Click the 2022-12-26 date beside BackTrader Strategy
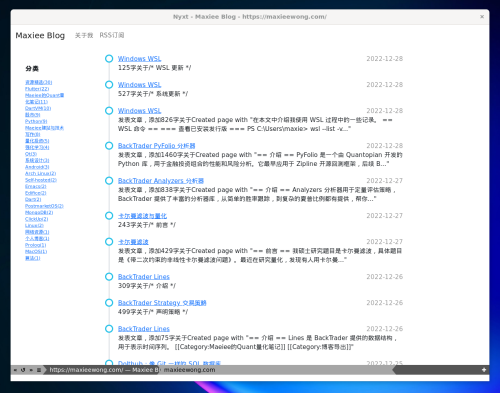The width and height of the screenshot is (500, 393). tap(385, 303)
